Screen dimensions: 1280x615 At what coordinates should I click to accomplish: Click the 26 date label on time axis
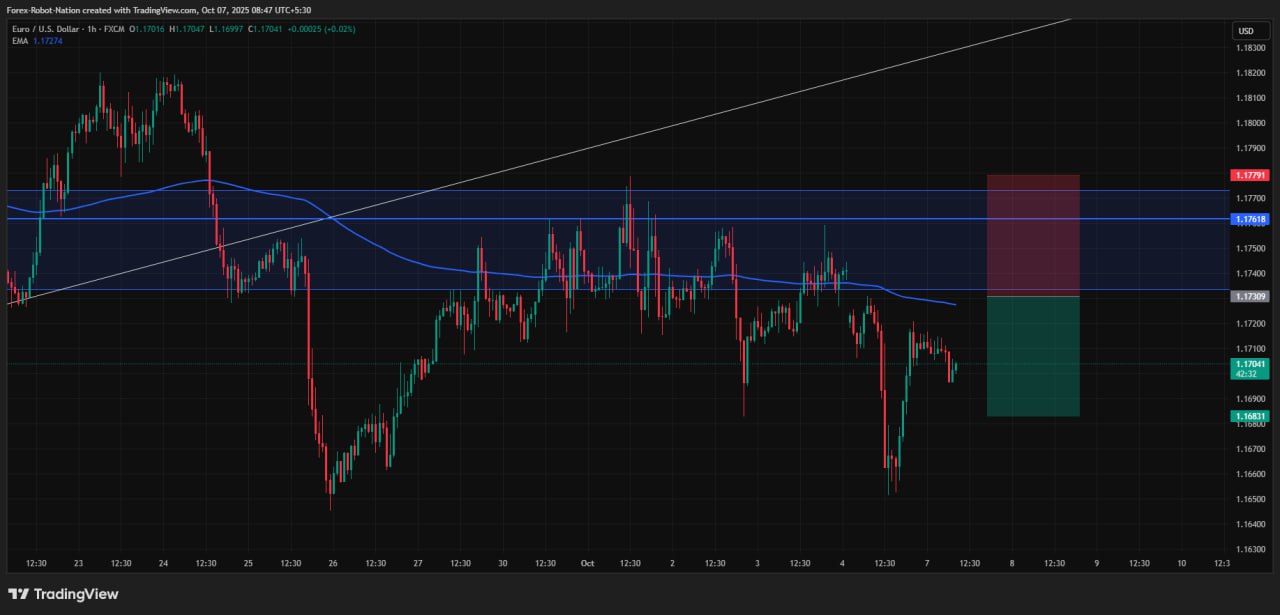332,564
